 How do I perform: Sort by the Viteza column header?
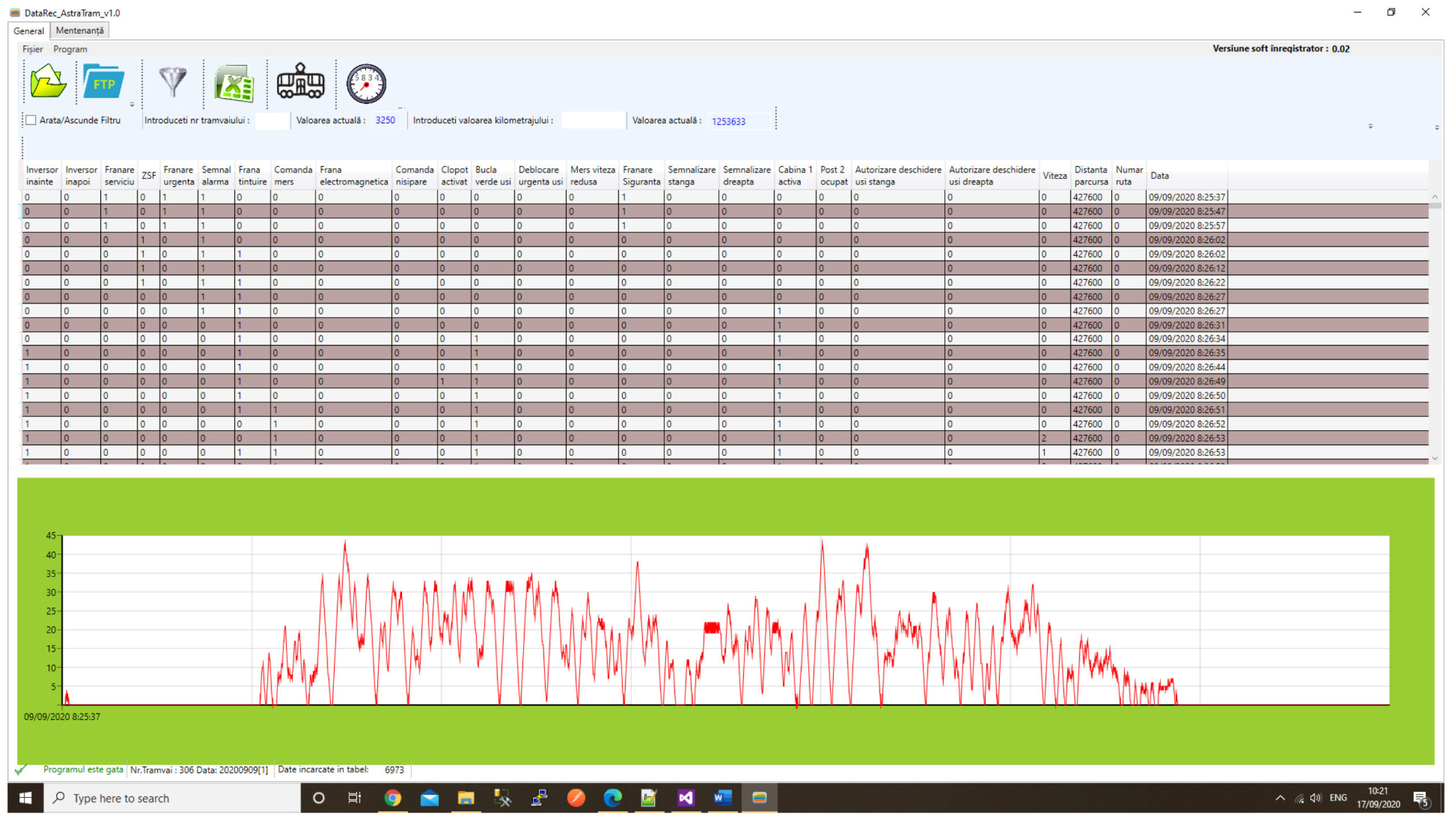pyautogui.click(x=1054, y=175)
